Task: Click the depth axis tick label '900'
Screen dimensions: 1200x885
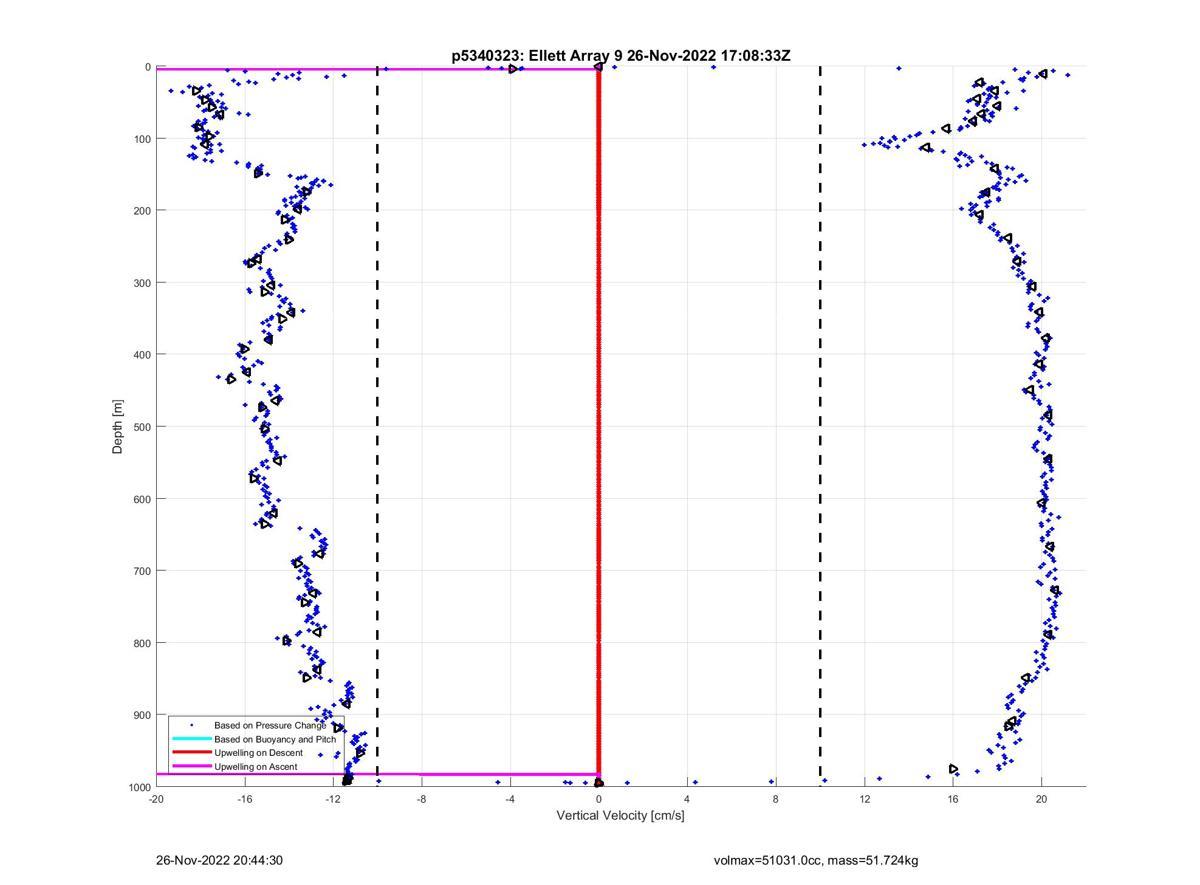Action: [x=142, y=715]
